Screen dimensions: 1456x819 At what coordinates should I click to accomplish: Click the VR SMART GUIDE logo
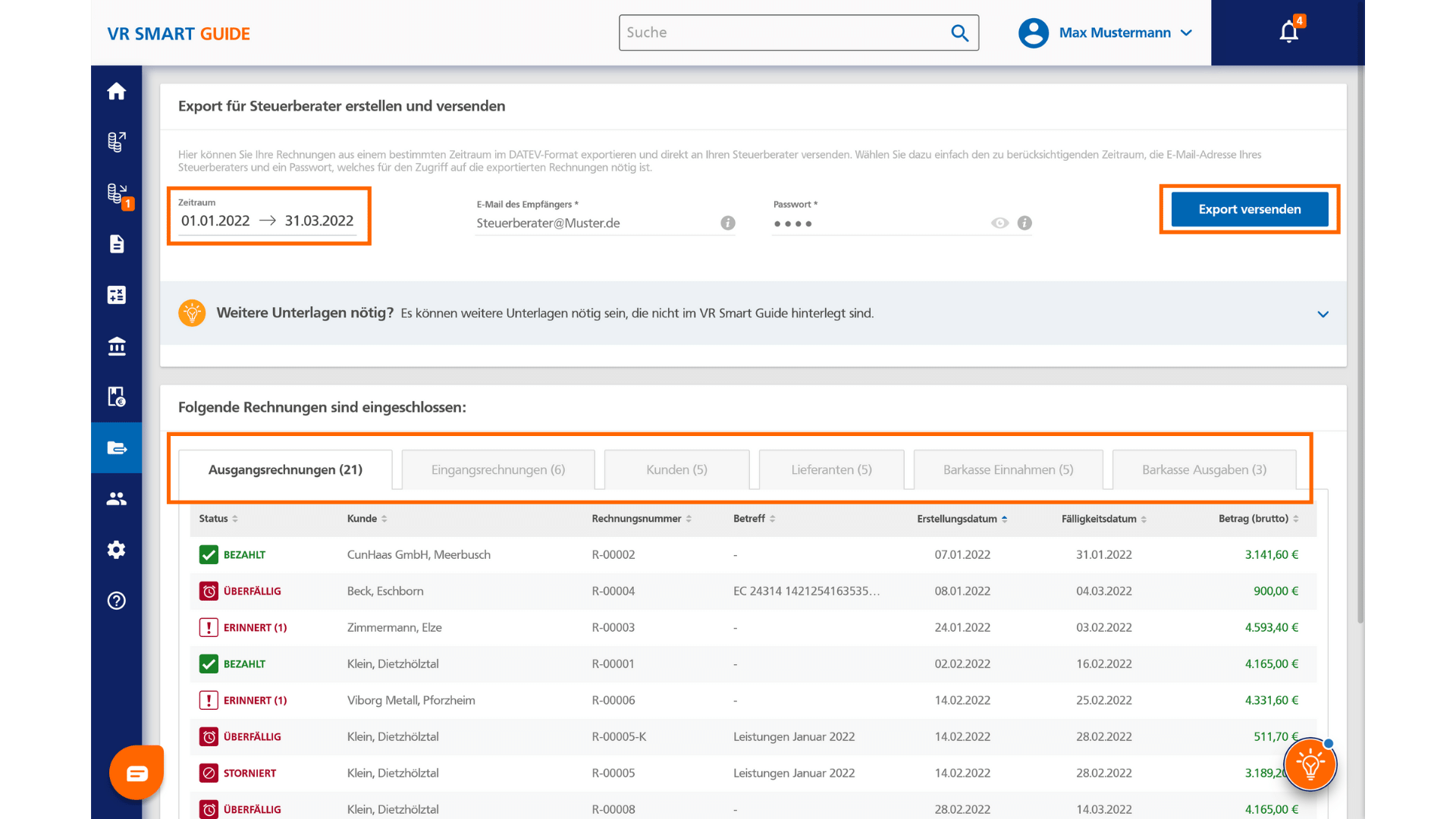tap(178, 33)
